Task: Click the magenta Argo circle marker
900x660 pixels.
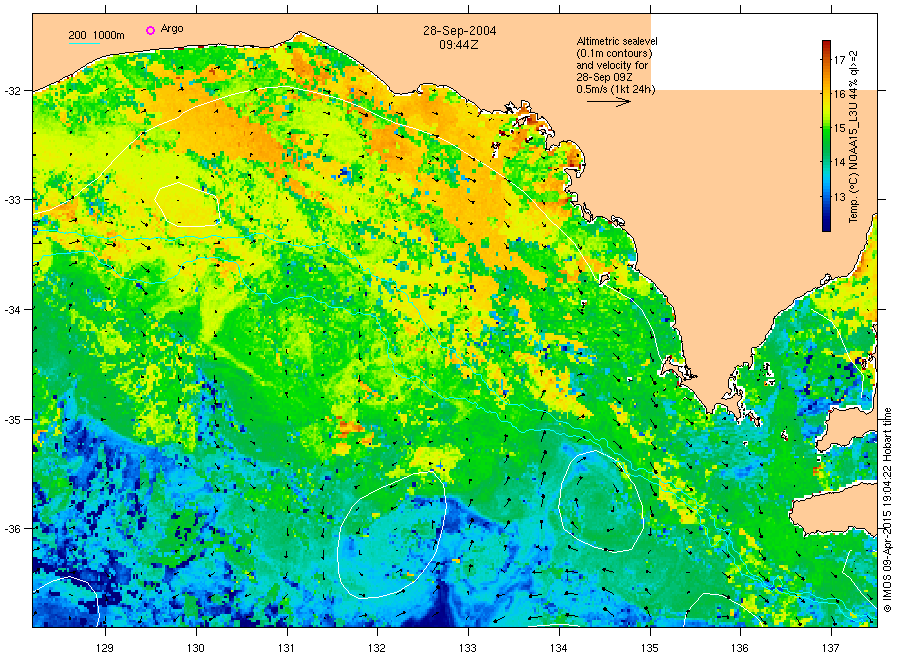Action: [x=150, y=30]
